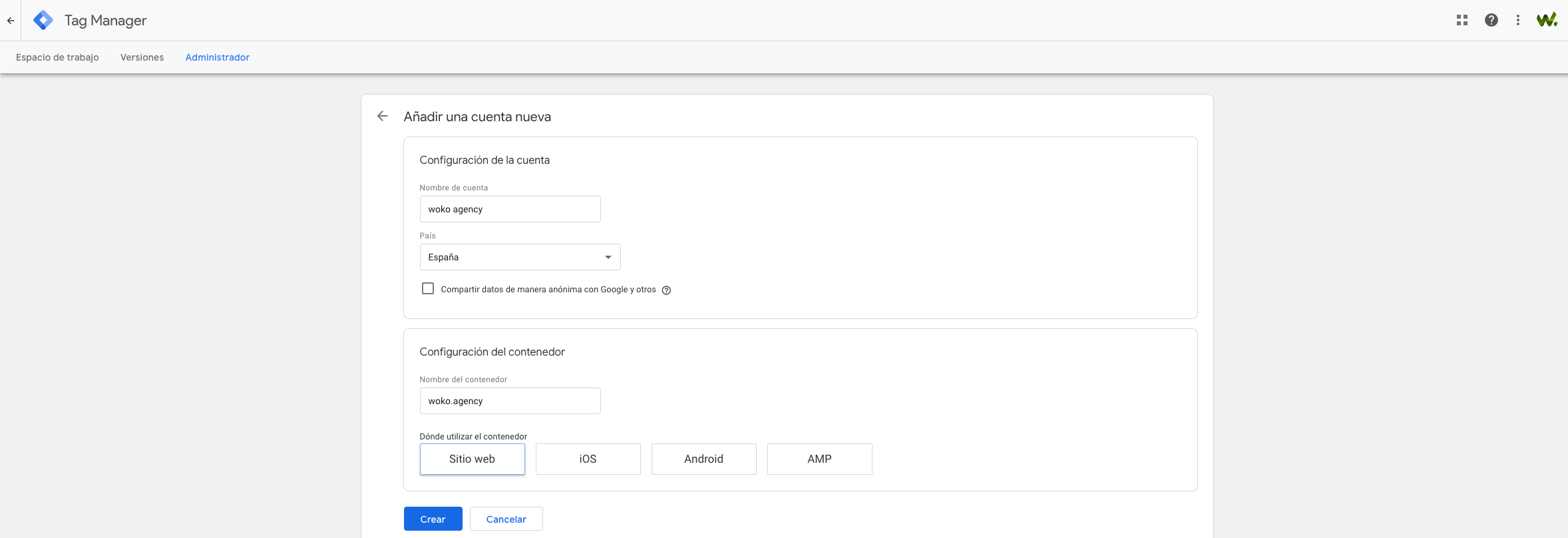Open the Help question mark icon
The height and width of the screenshot is (538, 1568).
pyautogui.click(x=1491, y=21)
